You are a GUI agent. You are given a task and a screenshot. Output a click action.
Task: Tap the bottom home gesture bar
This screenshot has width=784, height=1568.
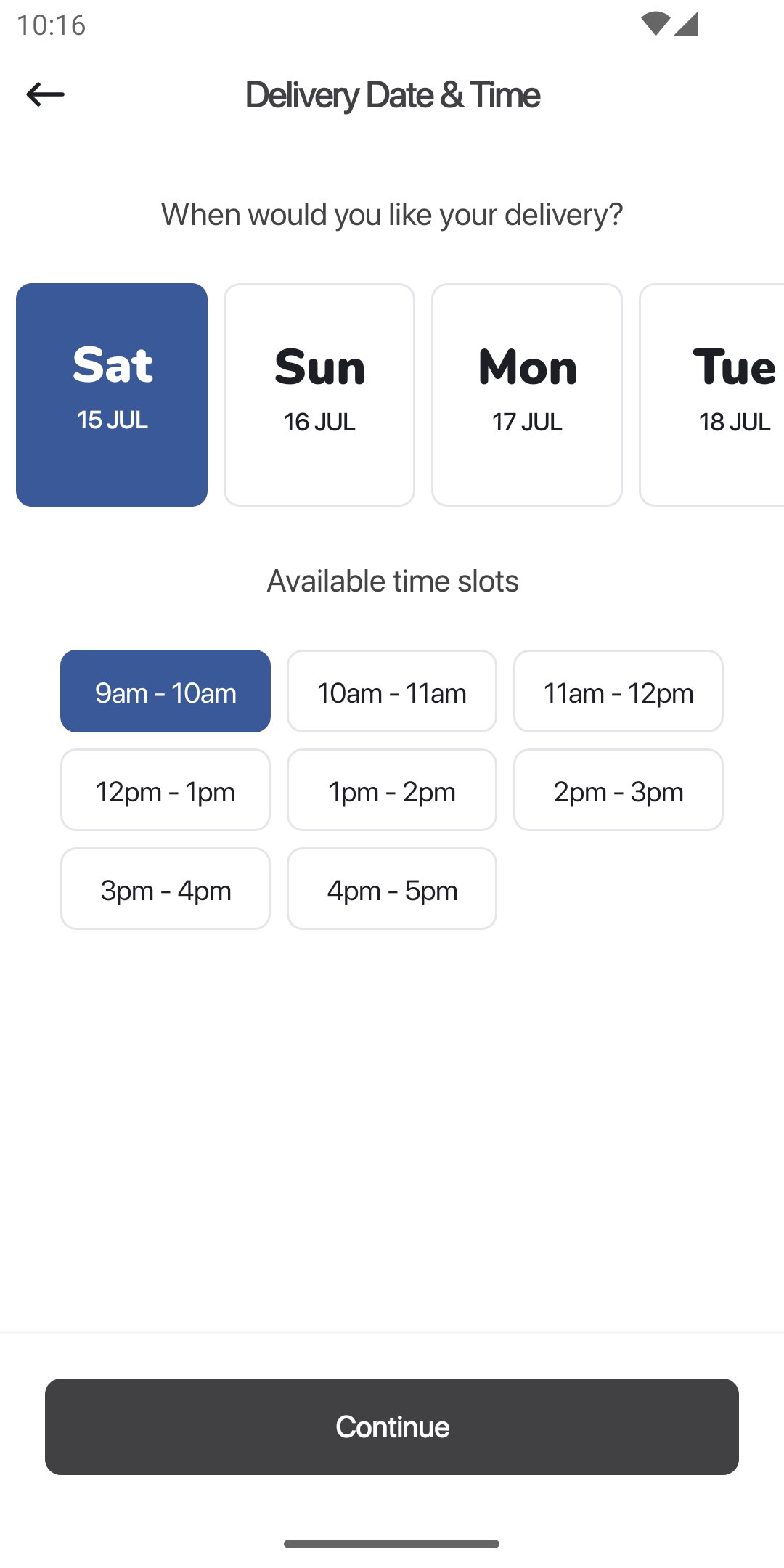[392, 1544]
